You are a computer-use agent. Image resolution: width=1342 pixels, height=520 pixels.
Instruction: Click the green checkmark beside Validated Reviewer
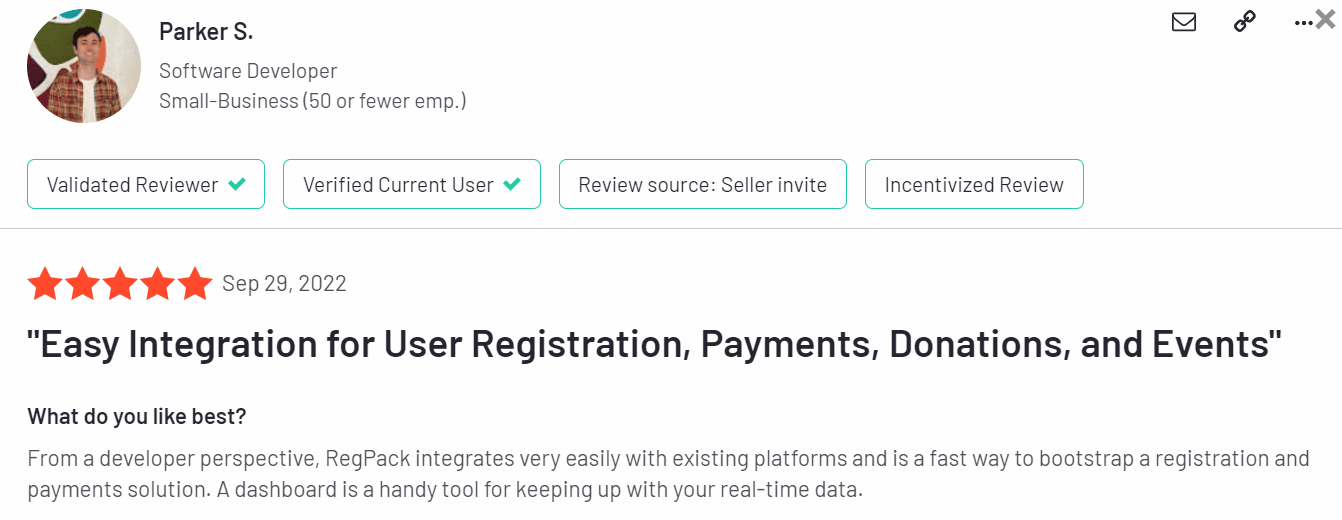237,184
